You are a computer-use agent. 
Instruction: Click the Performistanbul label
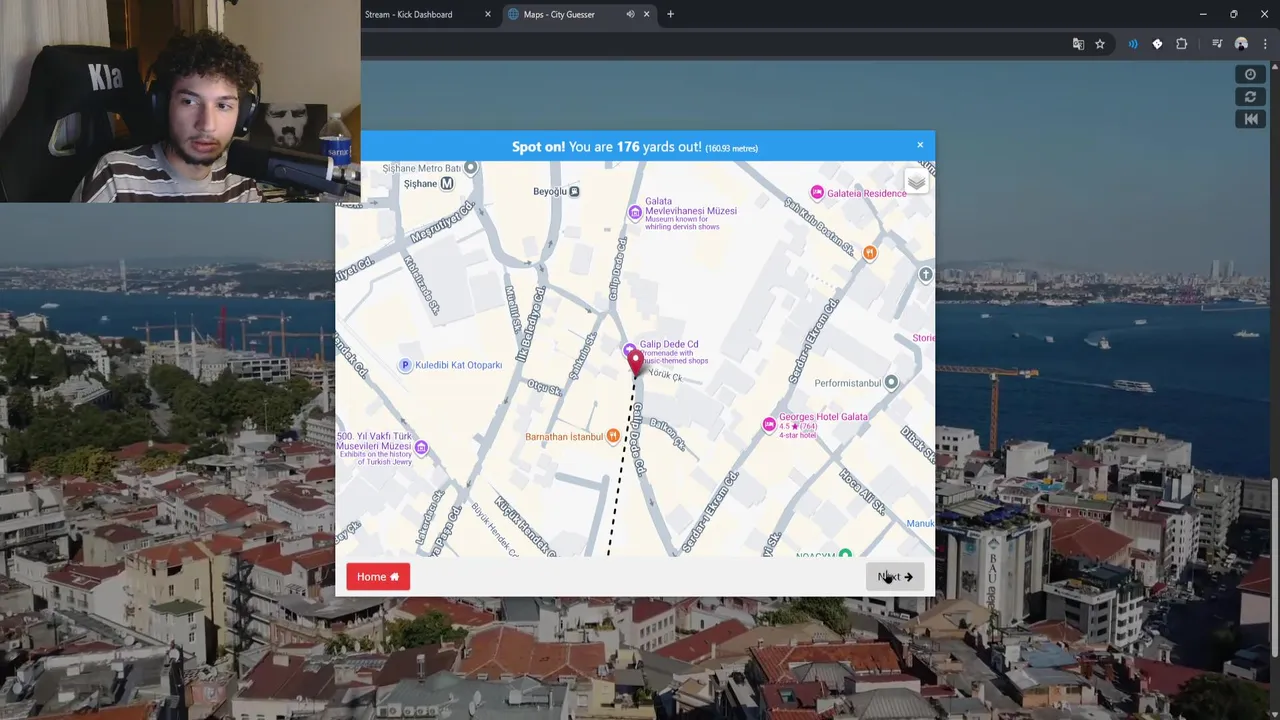[848, 383]
